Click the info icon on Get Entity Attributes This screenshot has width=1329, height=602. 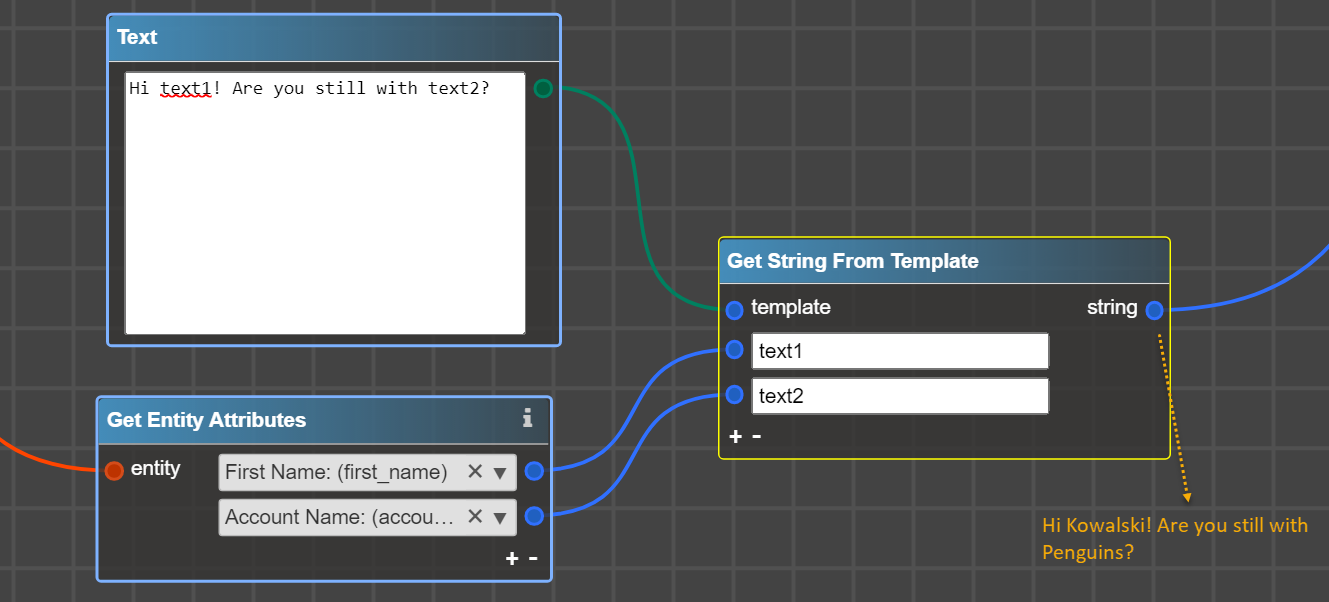pos(528,420)
